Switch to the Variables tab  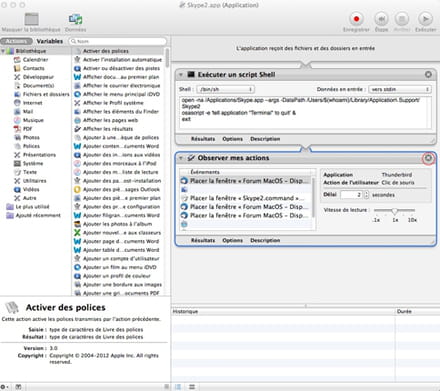click(x=50, y=41)
